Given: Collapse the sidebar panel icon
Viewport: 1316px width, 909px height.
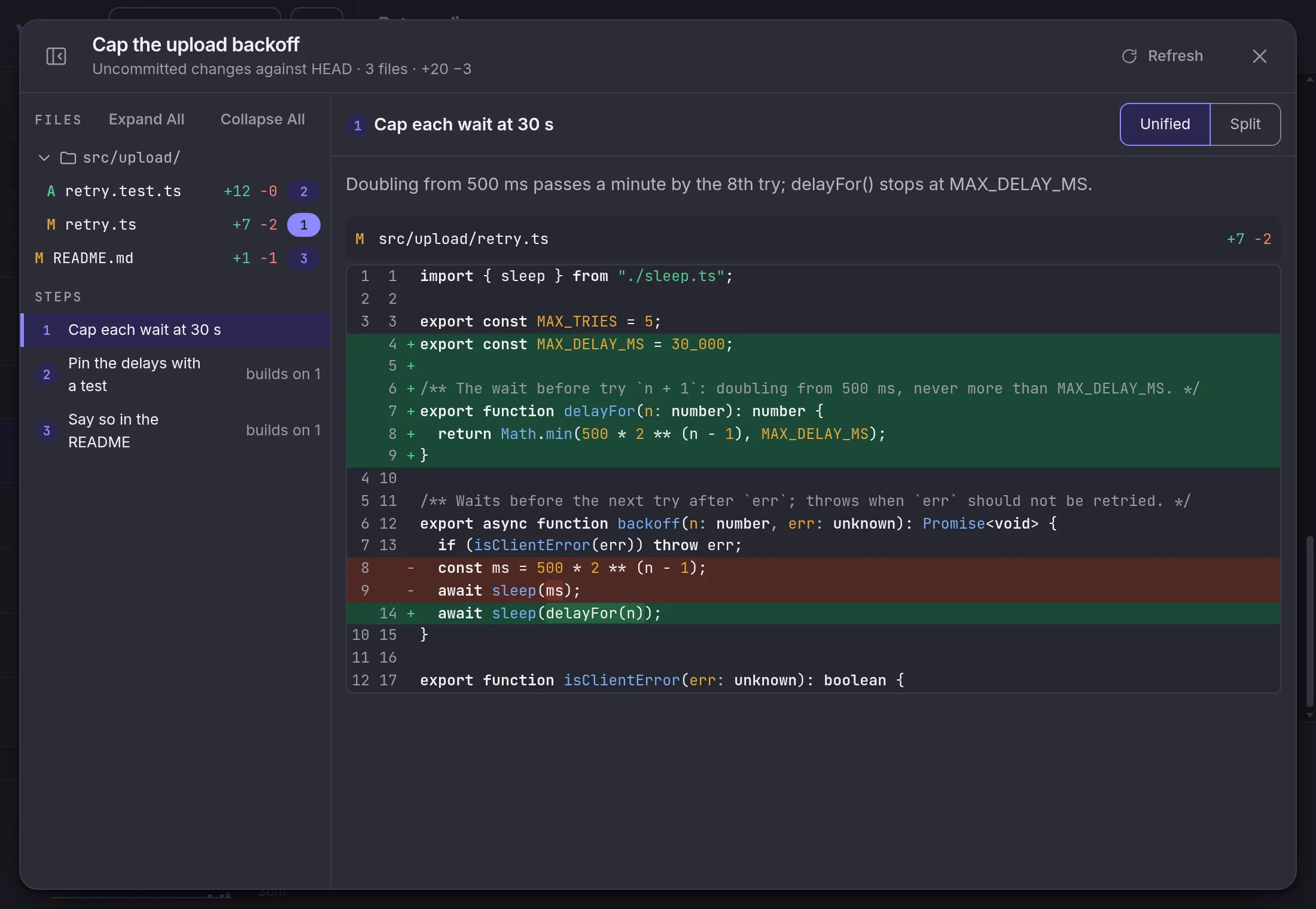Looking at the screenshot, I should point(56,56).
